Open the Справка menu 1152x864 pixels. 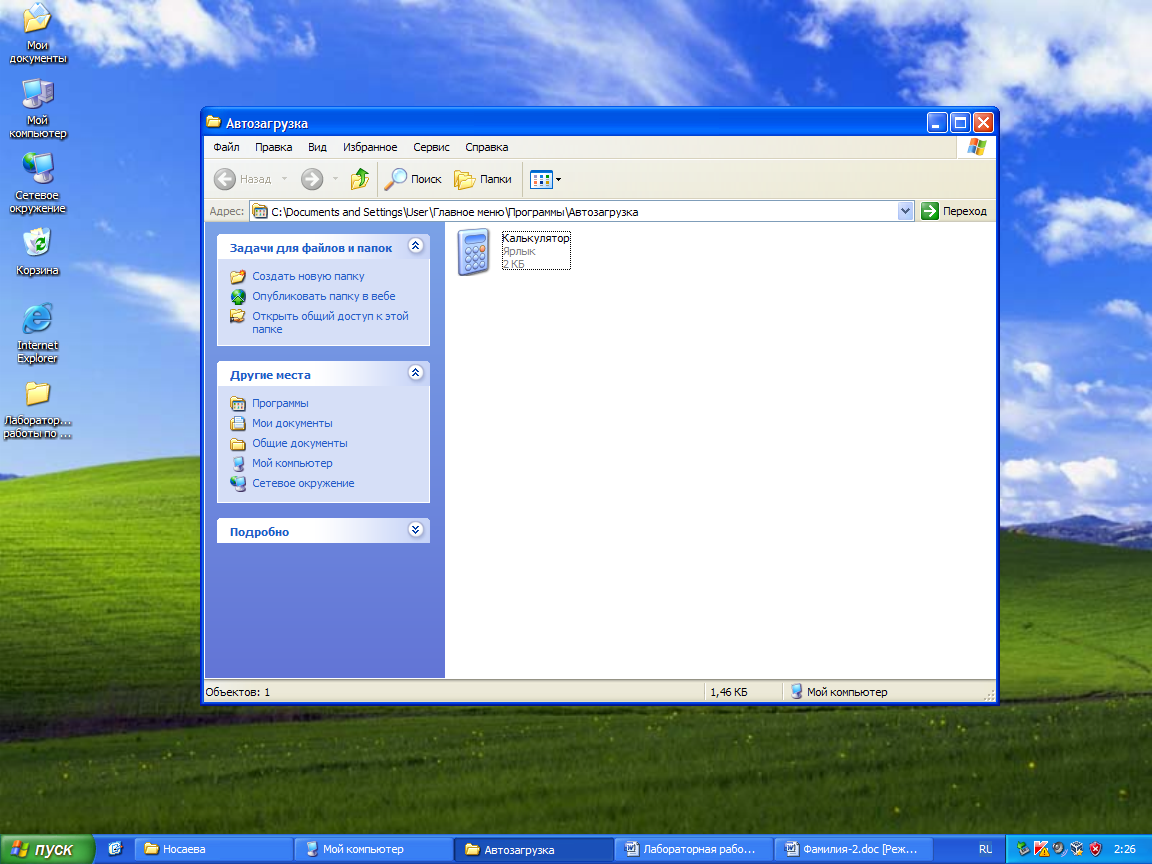(486, 147)
